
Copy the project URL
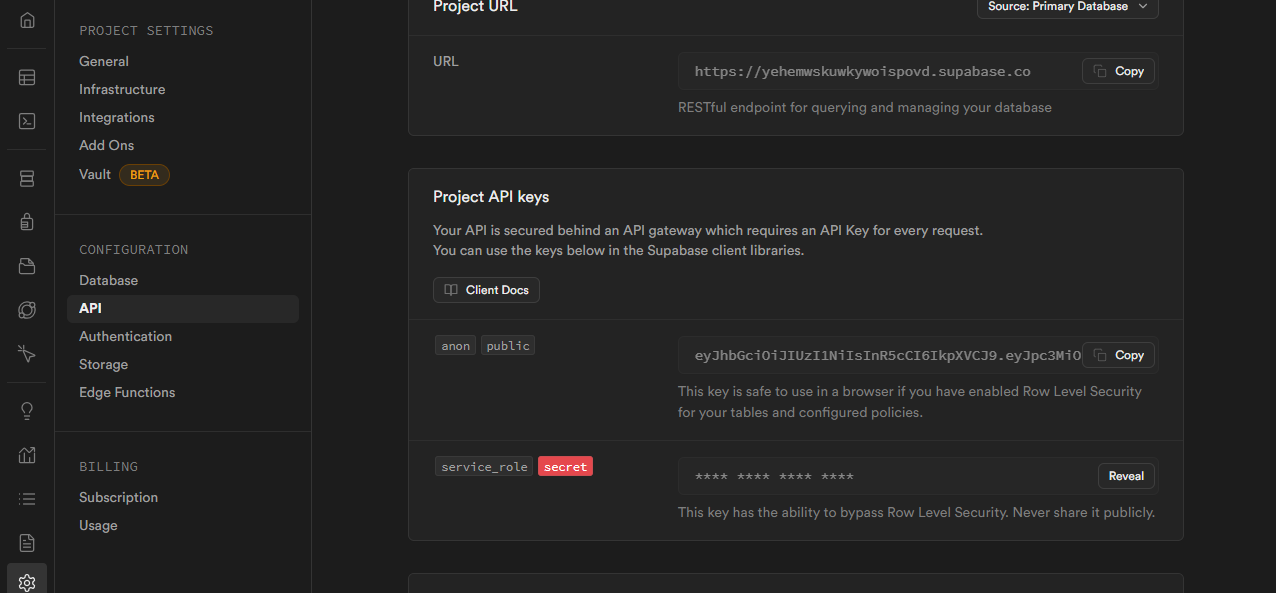pyautogui.click(x=1119, y=71)
